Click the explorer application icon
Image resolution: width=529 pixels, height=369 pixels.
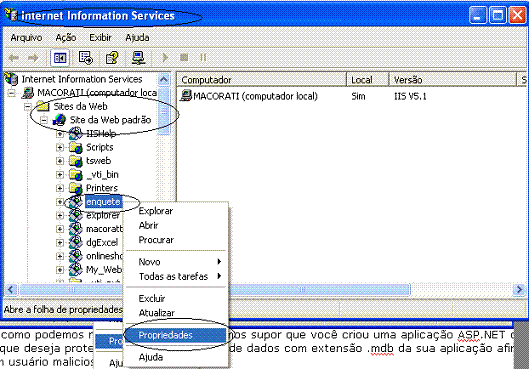click(76, 215)
